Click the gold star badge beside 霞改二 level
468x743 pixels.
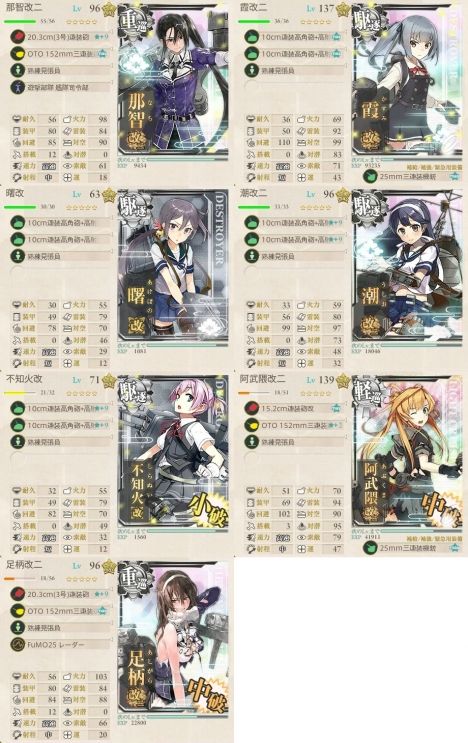click(x=343, y=9)
